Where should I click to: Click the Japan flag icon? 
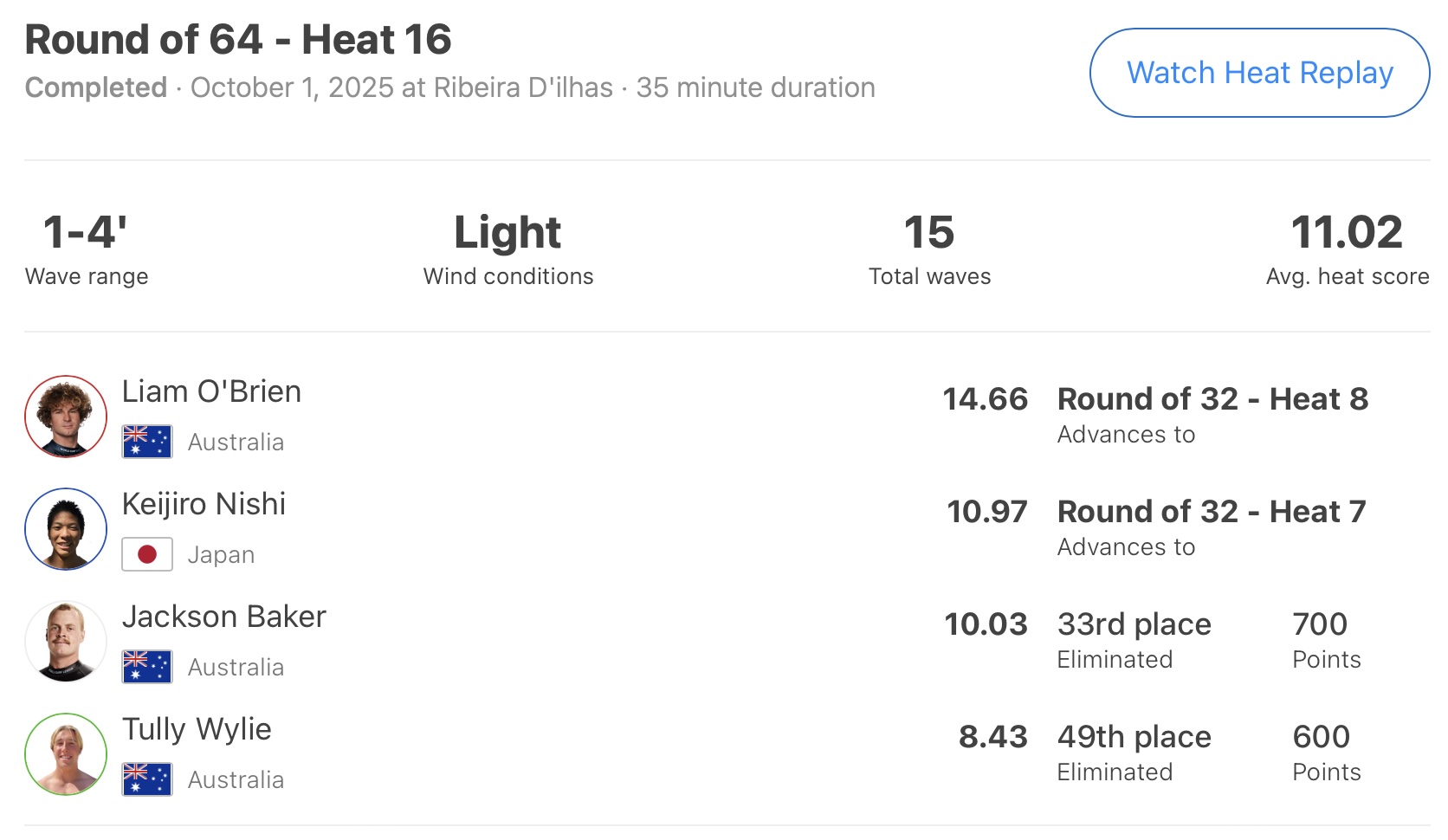(147, 554)
